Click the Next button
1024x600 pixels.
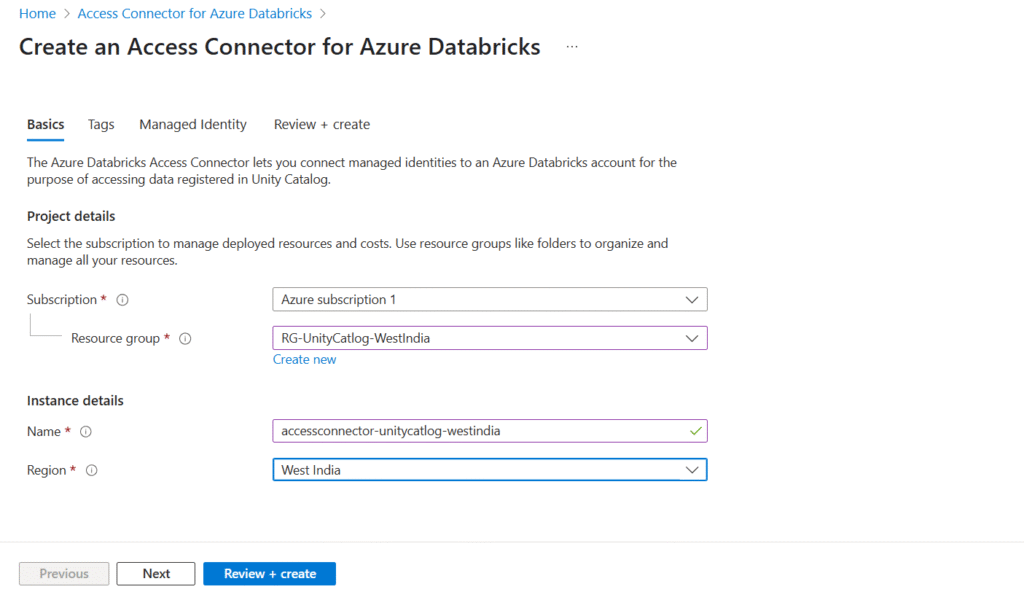pyautogui.click(x=156, y=574)
